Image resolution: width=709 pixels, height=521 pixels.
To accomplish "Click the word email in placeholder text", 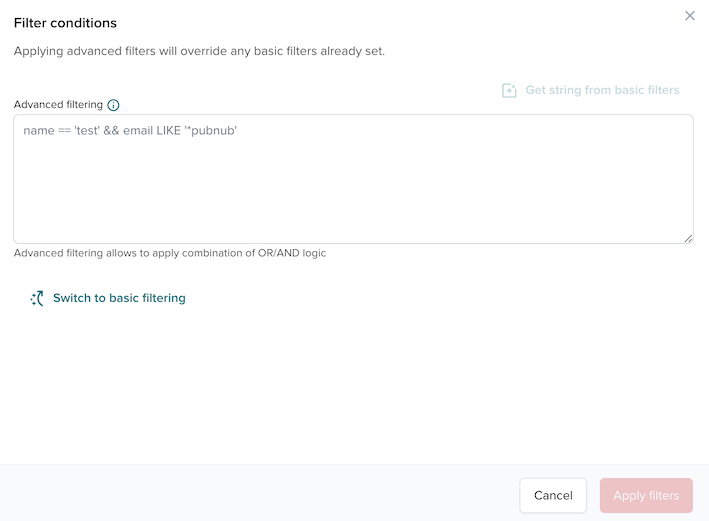I will point(138,131).
